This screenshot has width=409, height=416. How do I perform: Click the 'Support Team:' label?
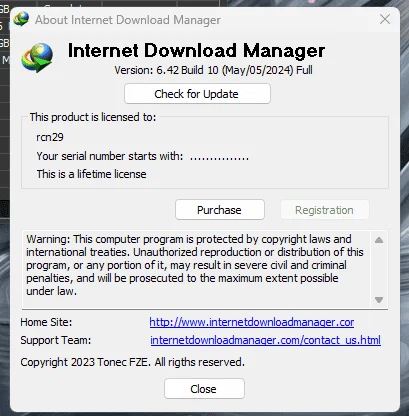(x=56, y=340)
